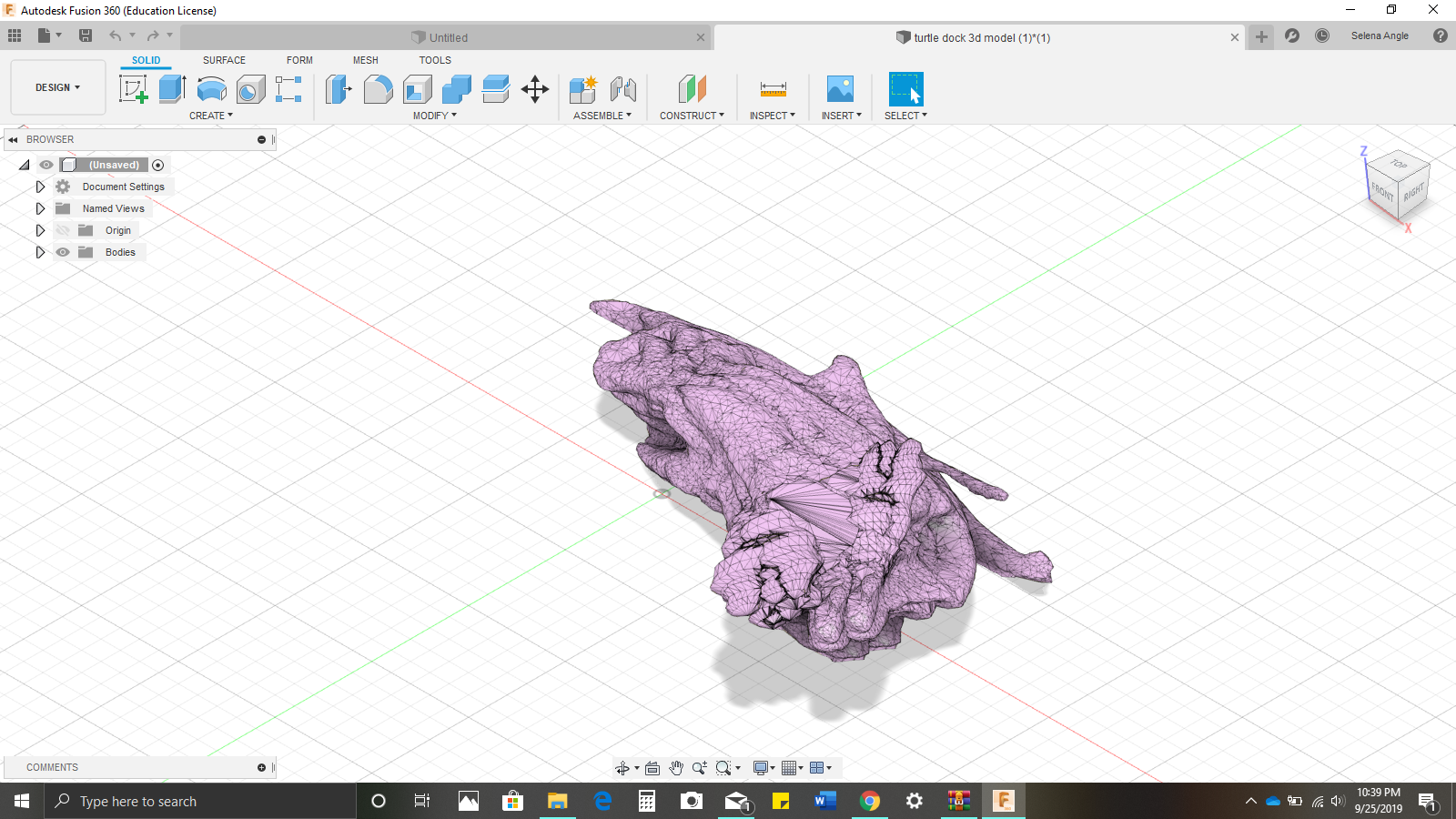The image size is (1456, 819).
Task: Select the Offset Face tool
Action: tap(495, 89)
